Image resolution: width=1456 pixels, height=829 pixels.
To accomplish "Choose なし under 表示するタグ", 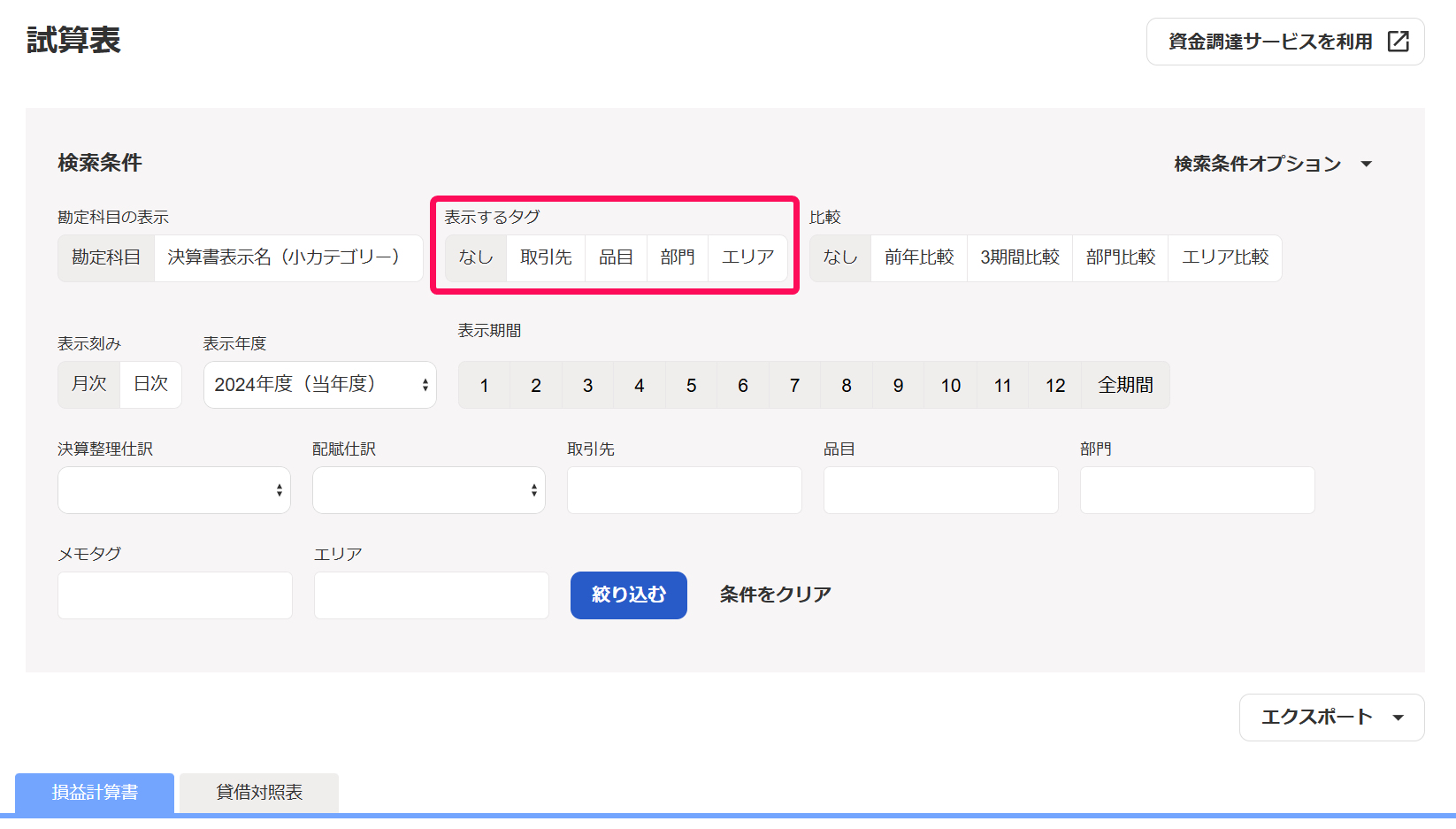I will coord(476,257).
